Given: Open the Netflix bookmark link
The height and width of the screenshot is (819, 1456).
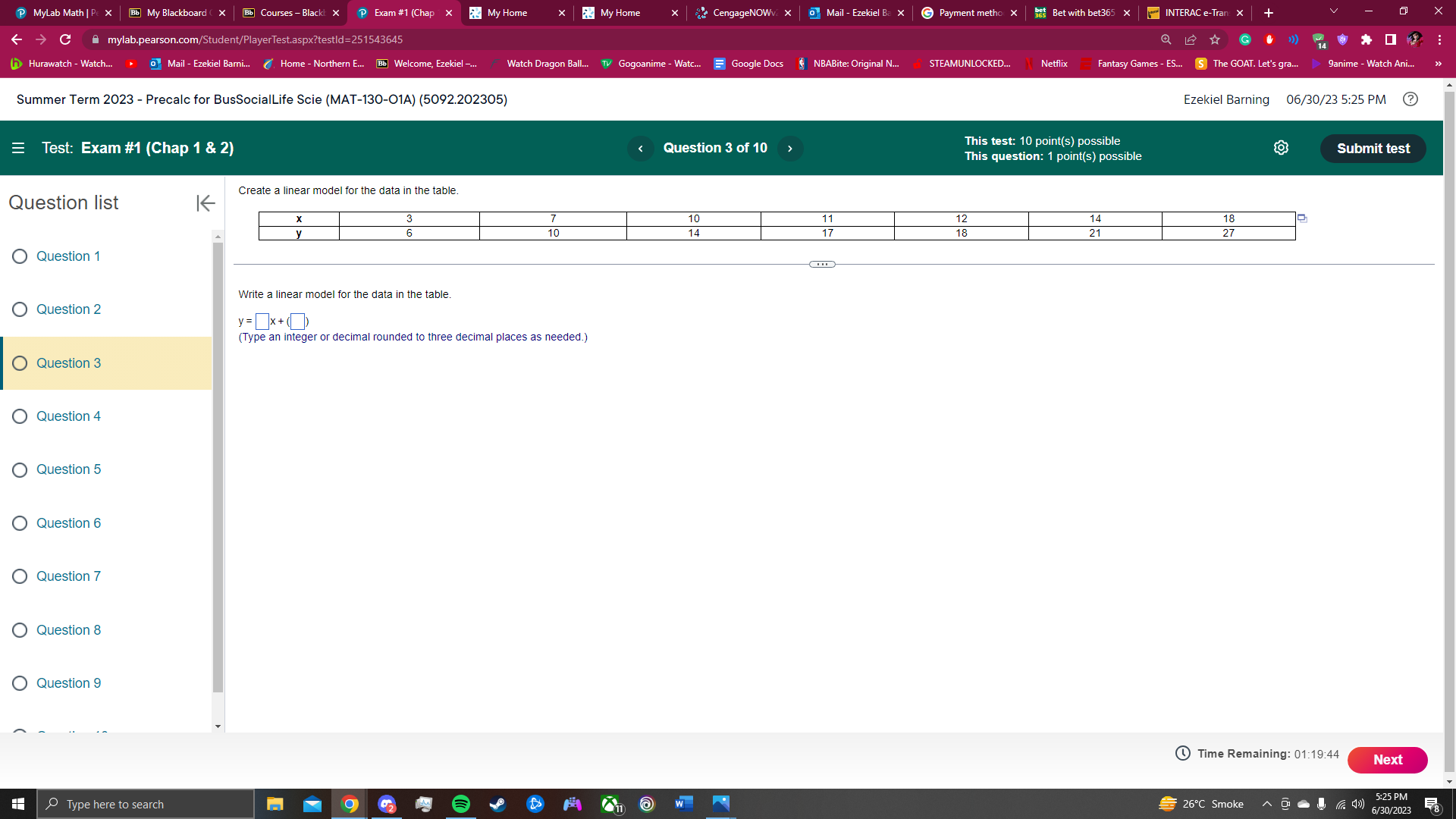Looking at the screenshot, I should [1053, 64].
